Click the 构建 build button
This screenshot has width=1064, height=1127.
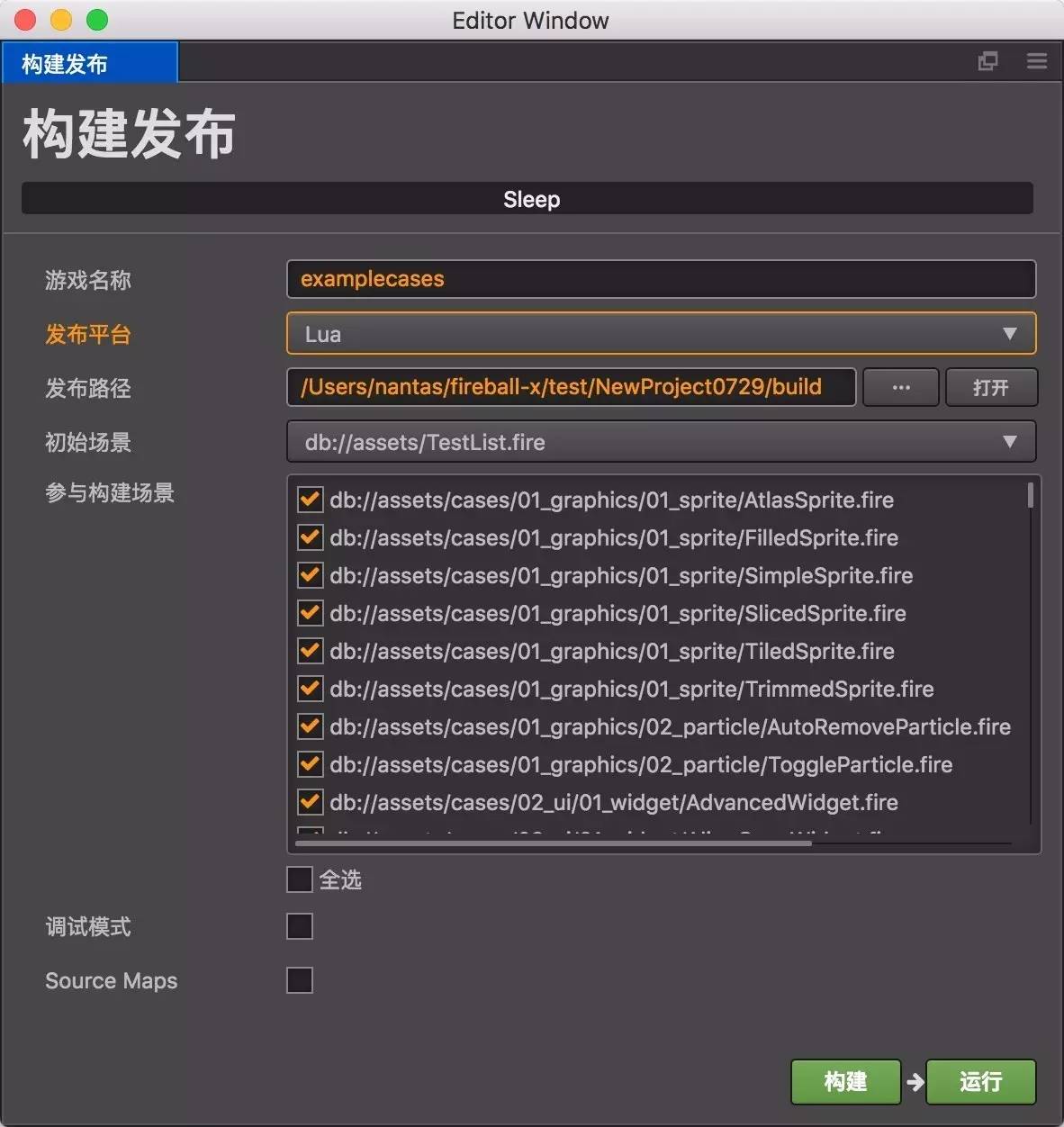coord(845,1082)
